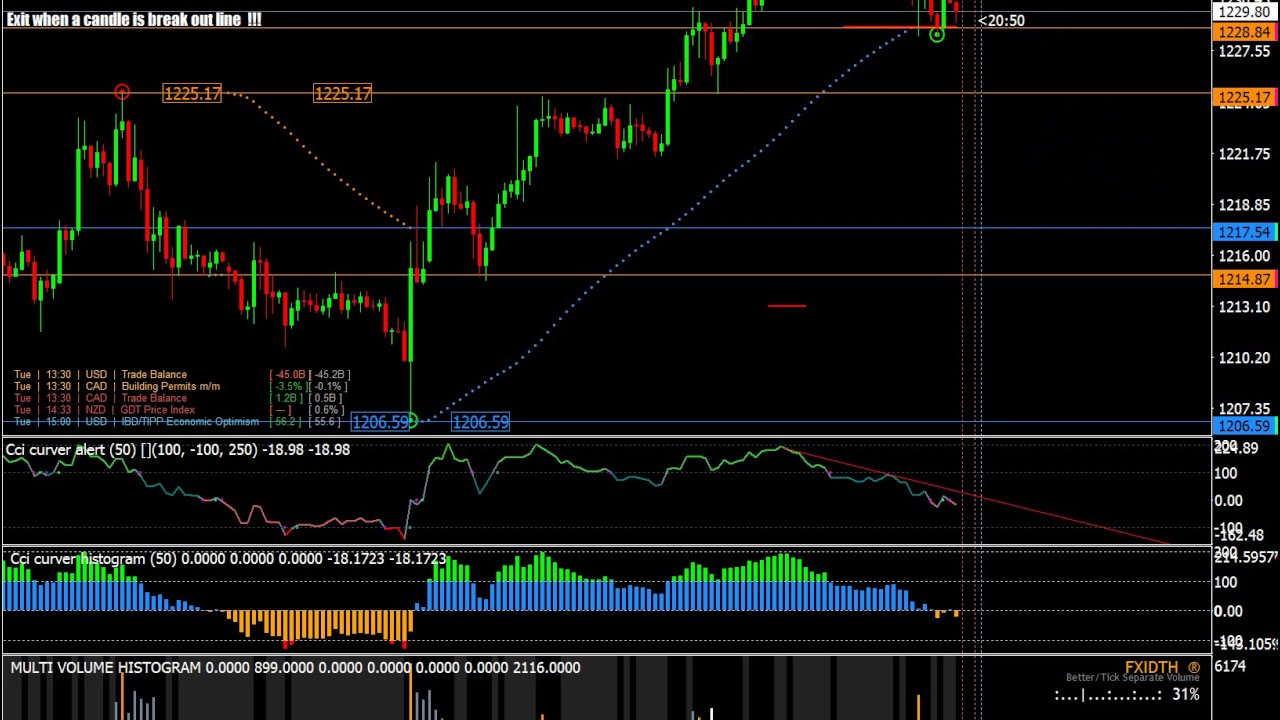
Task: Click the blue 1206.59 price axis tag
Action: click(1245, 427)
